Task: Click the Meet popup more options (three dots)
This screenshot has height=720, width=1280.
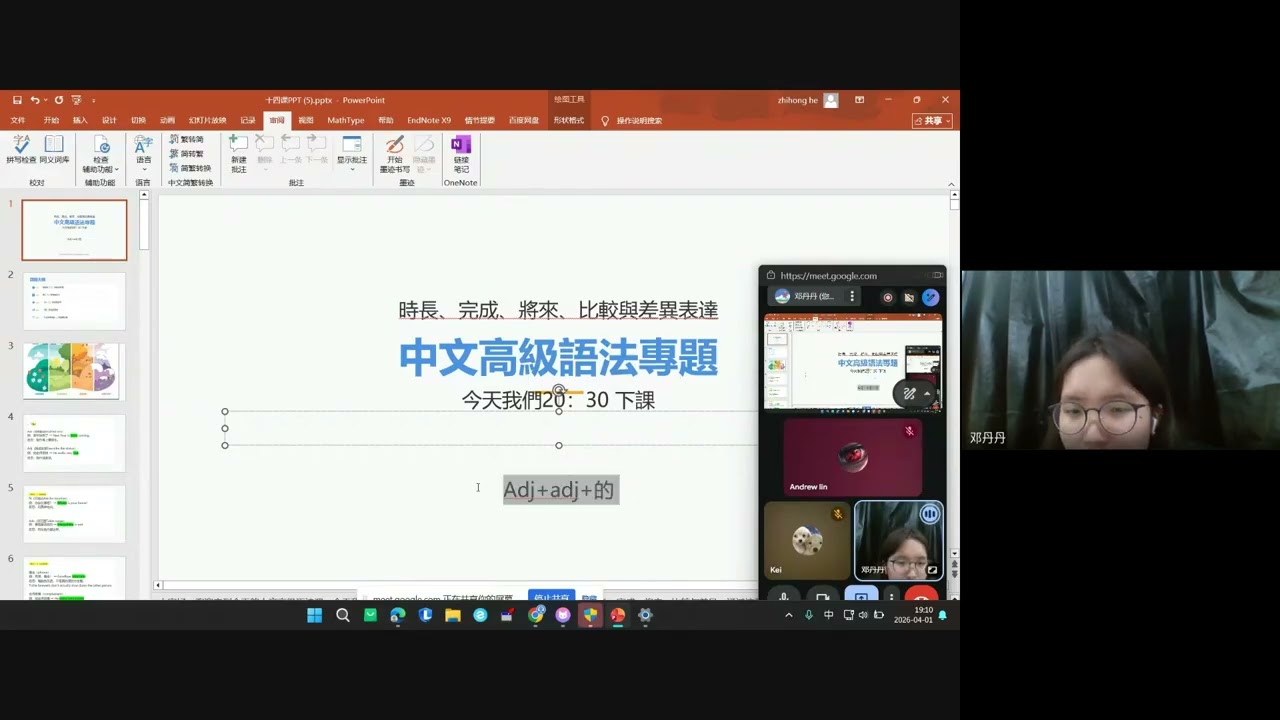Action: [x=852, y=296]
